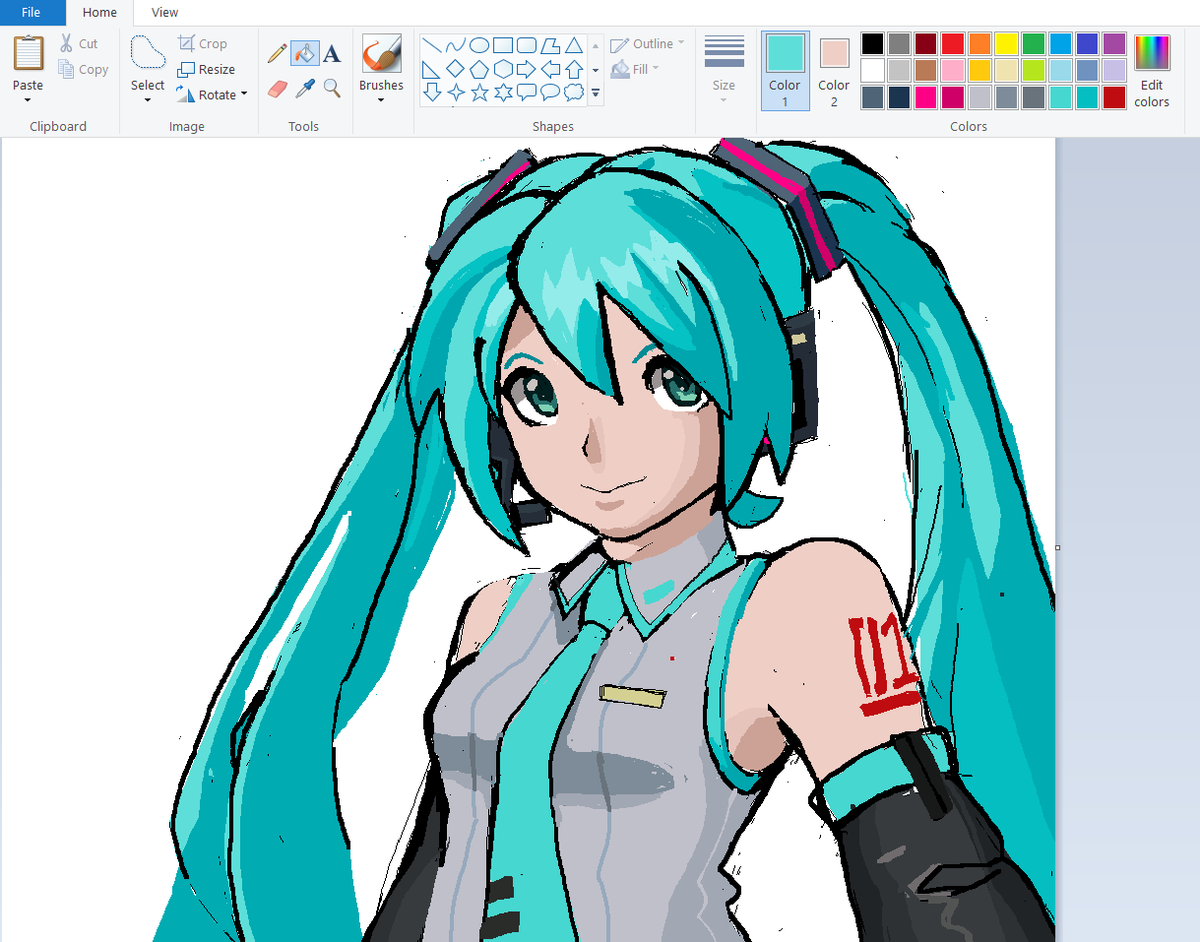Pick the hot pink custom color swatch

click(926, 97)
